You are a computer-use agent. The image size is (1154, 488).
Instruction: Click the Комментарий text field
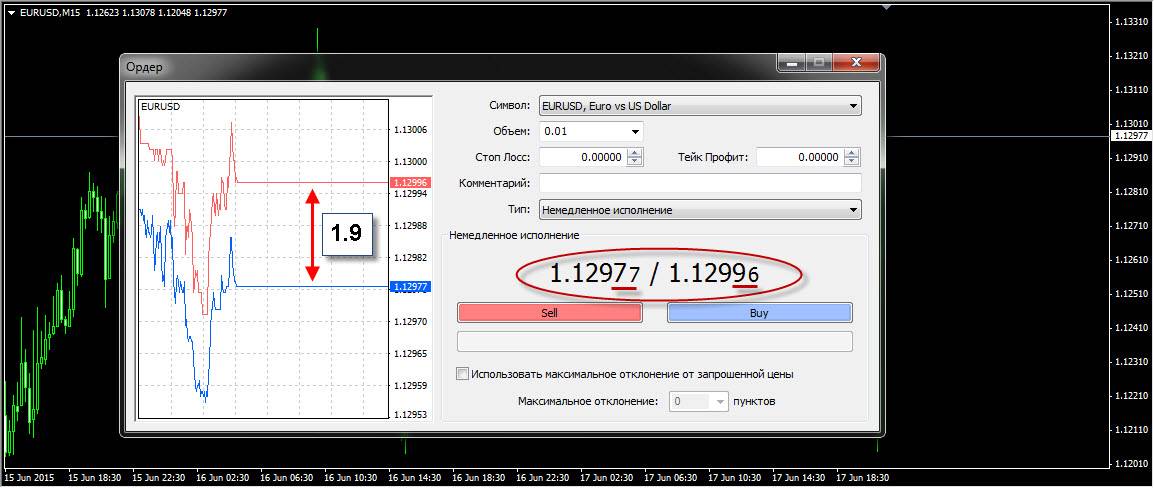click(699, 183)
